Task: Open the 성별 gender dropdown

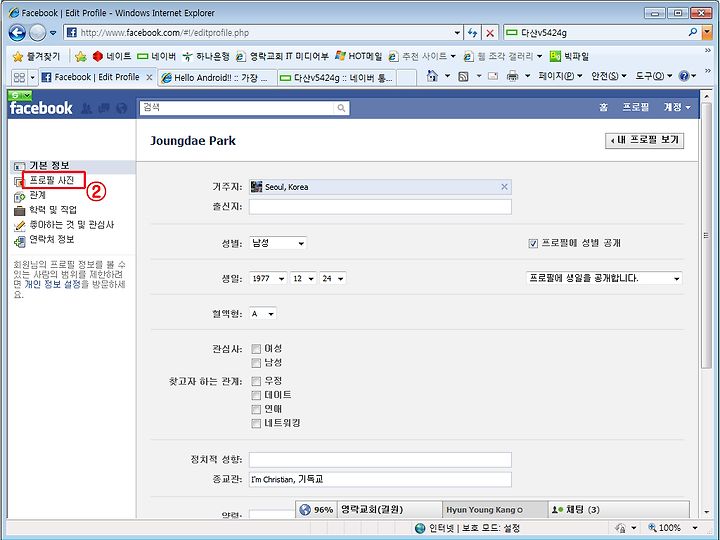Action: pos(278,243)
